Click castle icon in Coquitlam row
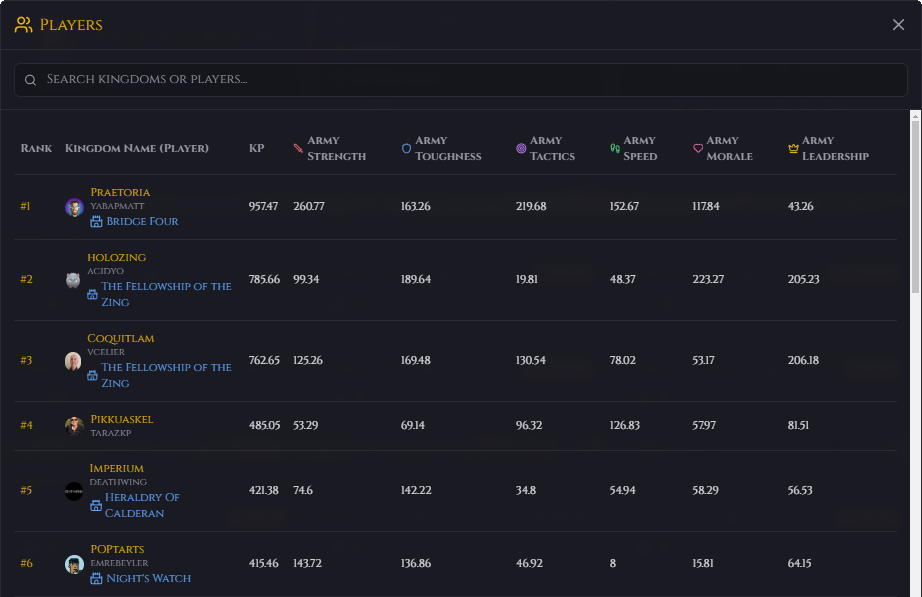Screen dimensions: 922x597 click(92, 375)
